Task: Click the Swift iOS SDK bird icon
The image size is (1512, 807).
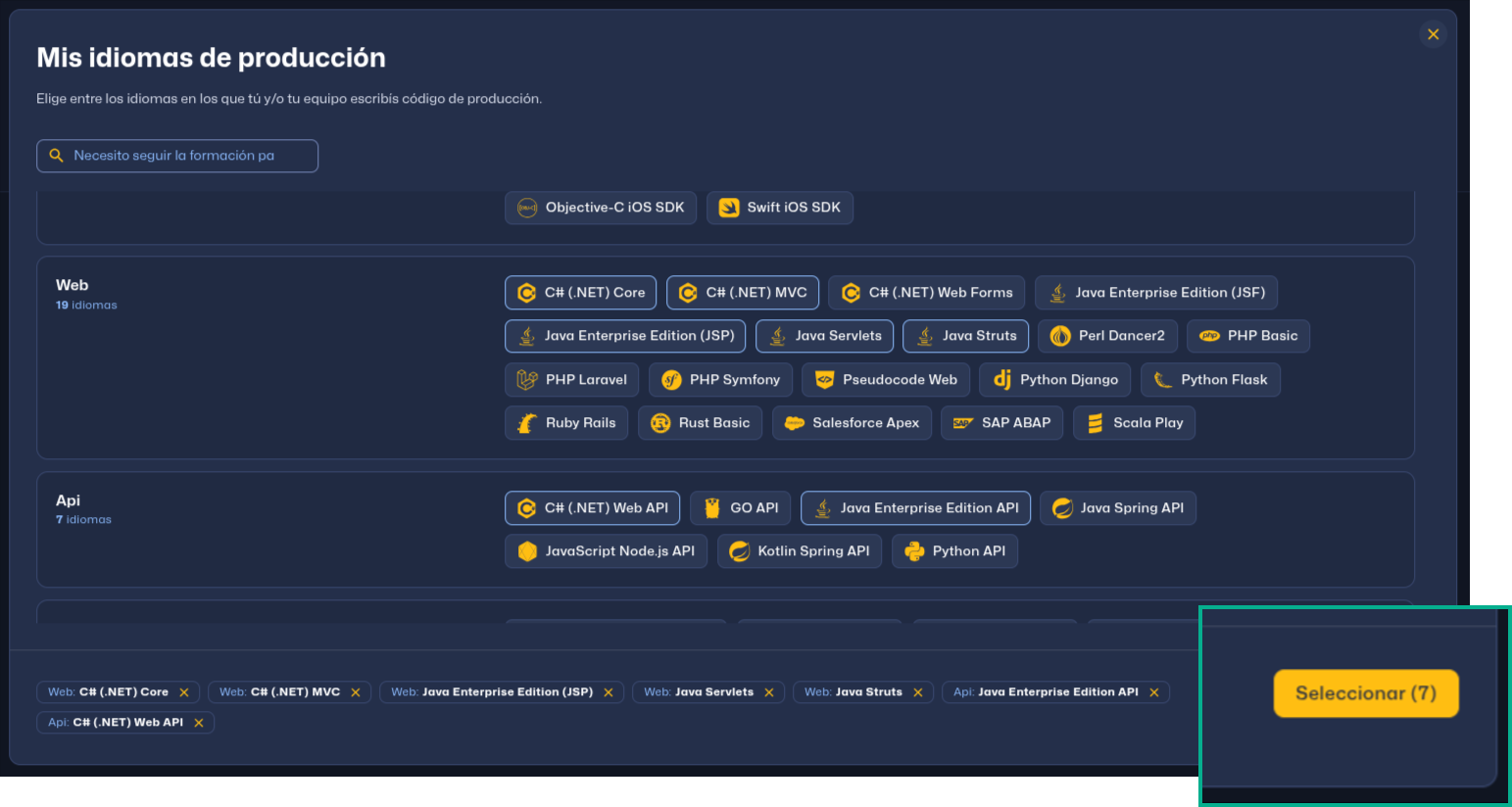Action: tap(729, 208)
